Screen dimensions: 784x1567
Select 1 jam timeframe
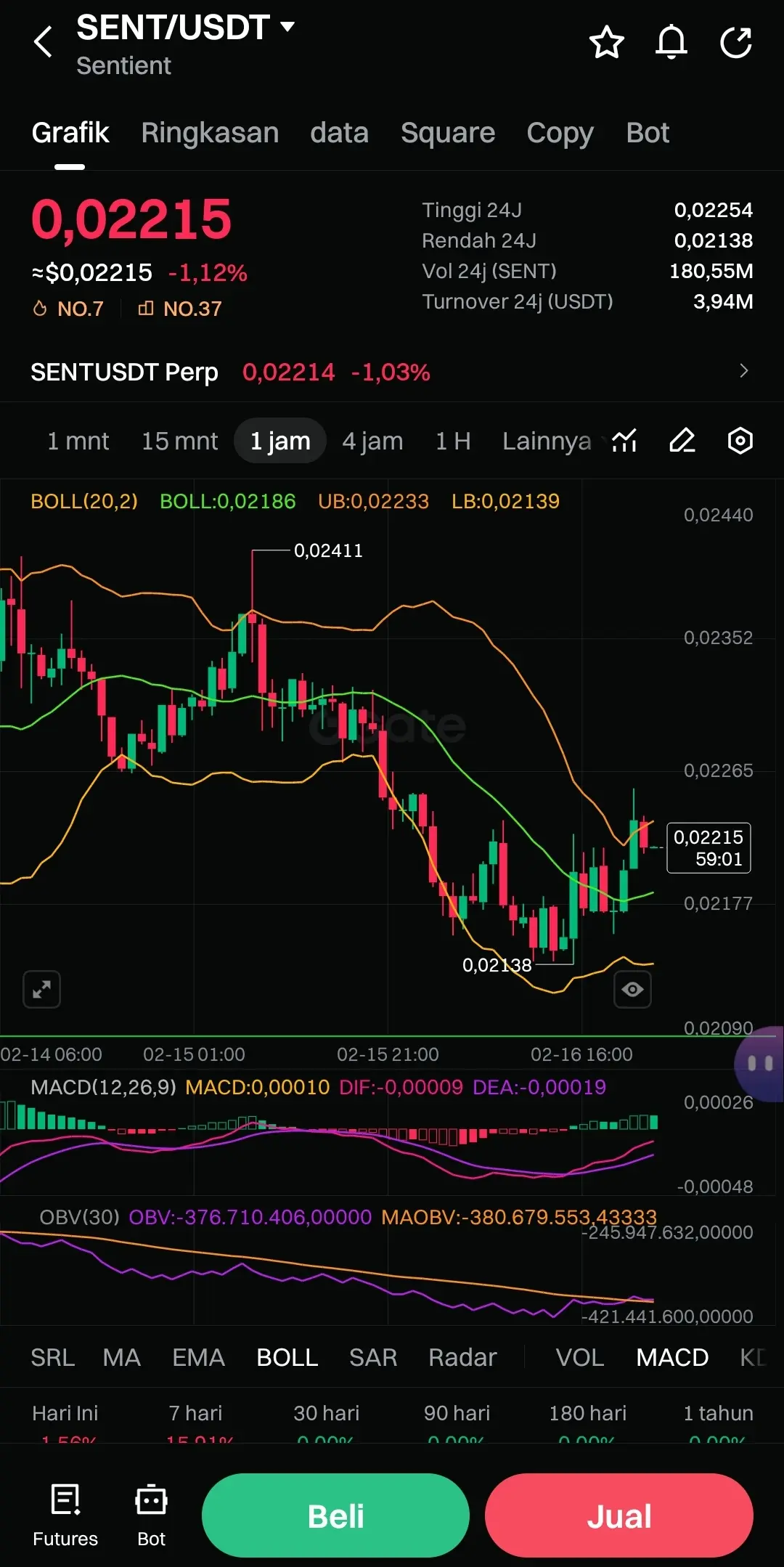[280, 441]
